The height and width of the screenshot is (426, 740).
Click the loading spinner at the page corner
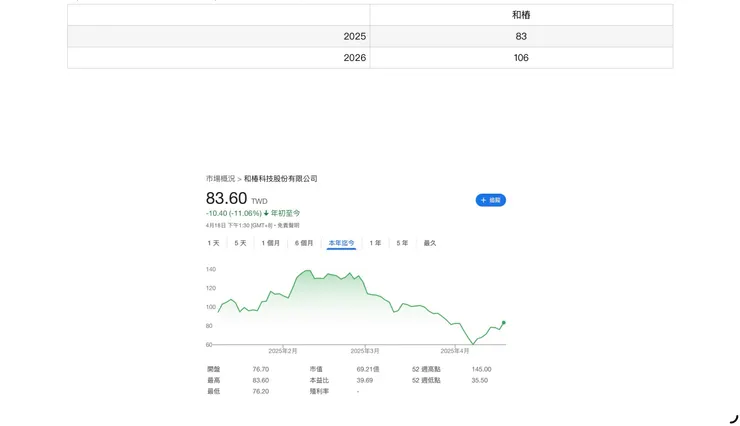click(x=734, y=418)
